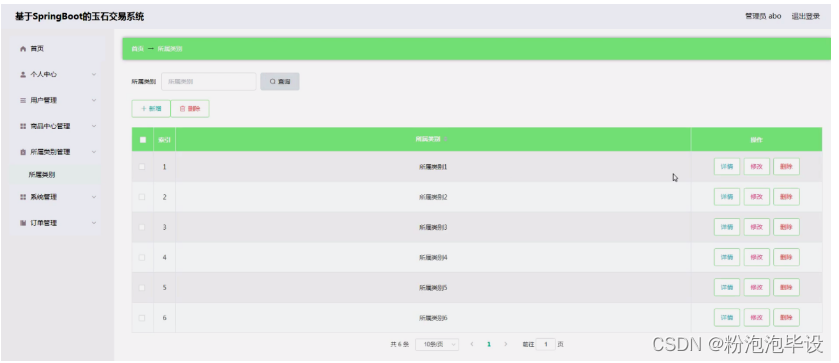Click 删除 for row 所属类别3
Image resolution: width=839 pixels, height=363 pixels.
(786, 227)
